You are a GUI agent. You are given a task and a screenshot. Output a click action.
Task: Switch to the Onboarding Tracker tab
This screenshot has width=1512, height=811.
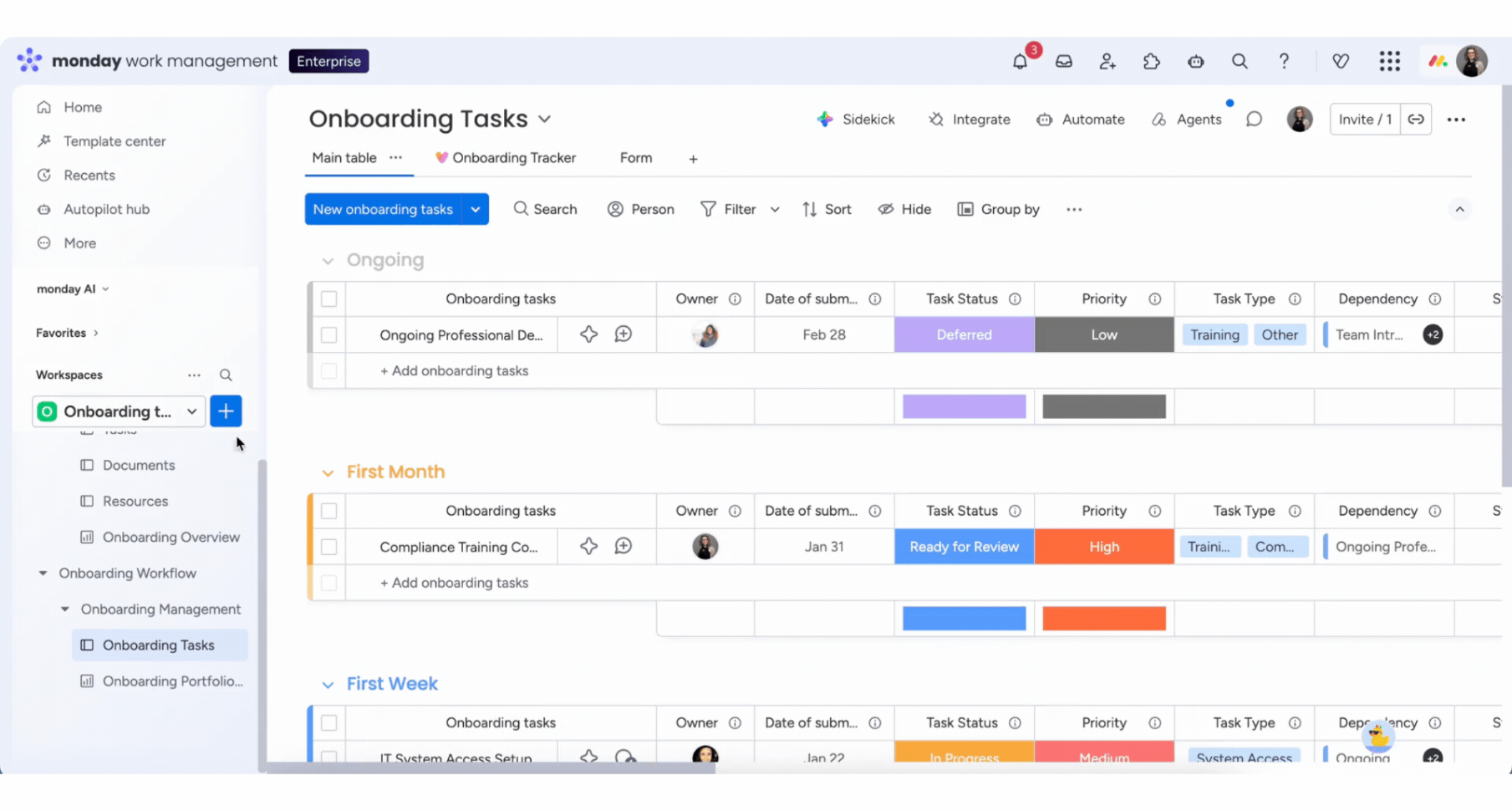[x=506, y=158]
